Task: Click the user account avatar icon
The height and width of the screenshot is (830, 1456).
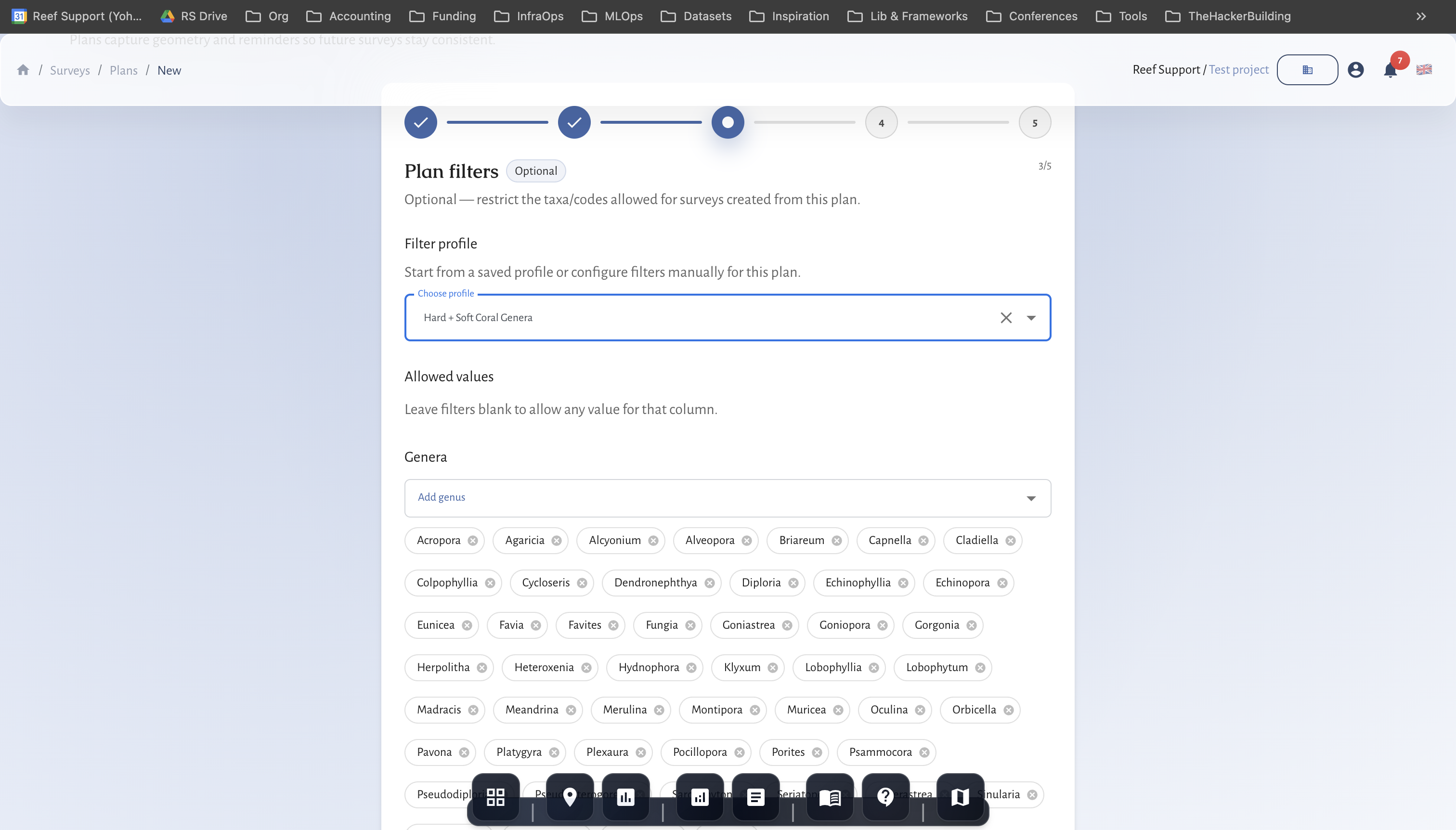Action: coord(1356,69)
